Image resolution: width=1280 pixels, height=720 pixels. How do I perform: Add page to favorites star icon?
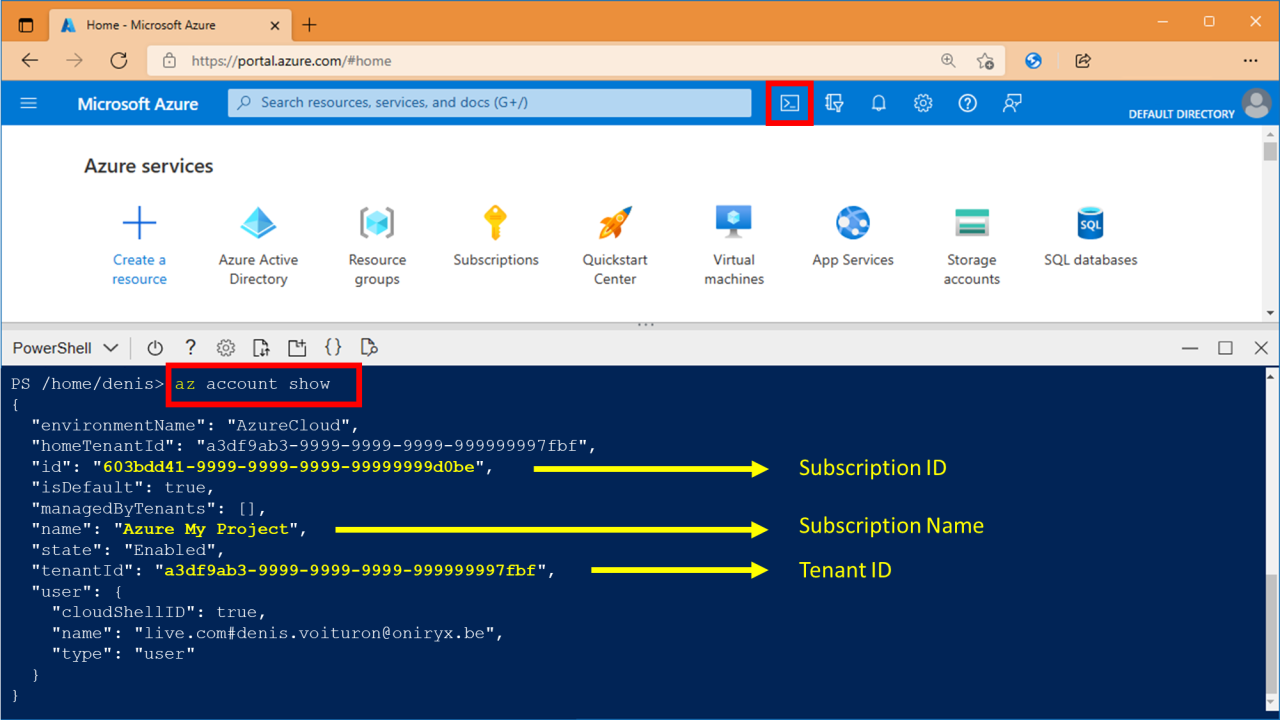(x=985, y=61)
